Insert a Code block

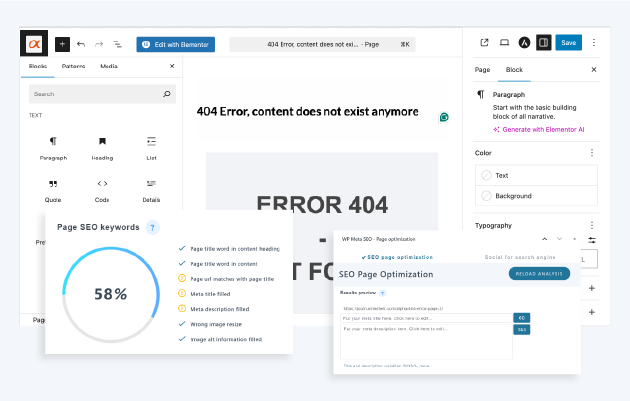(102, 190)
